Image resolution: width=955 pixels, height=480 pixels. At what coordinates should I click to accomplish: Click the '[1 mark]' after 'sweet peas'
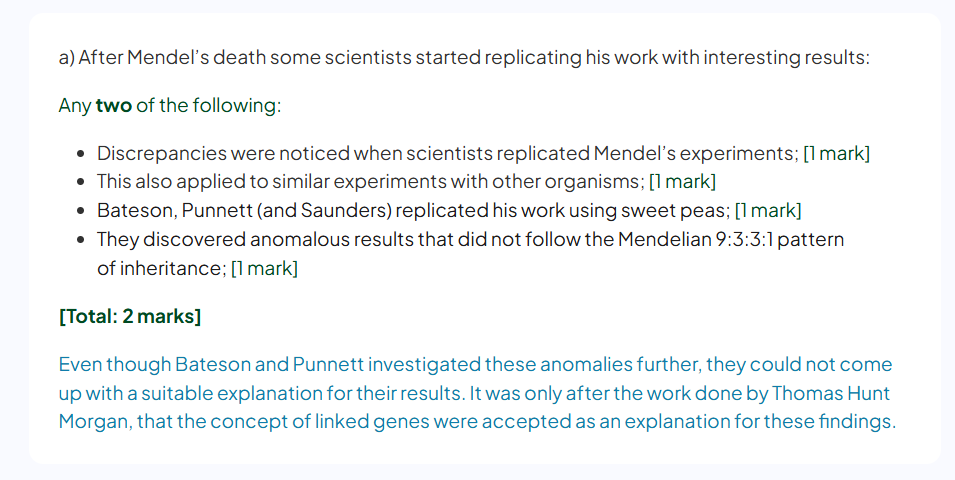768,210
